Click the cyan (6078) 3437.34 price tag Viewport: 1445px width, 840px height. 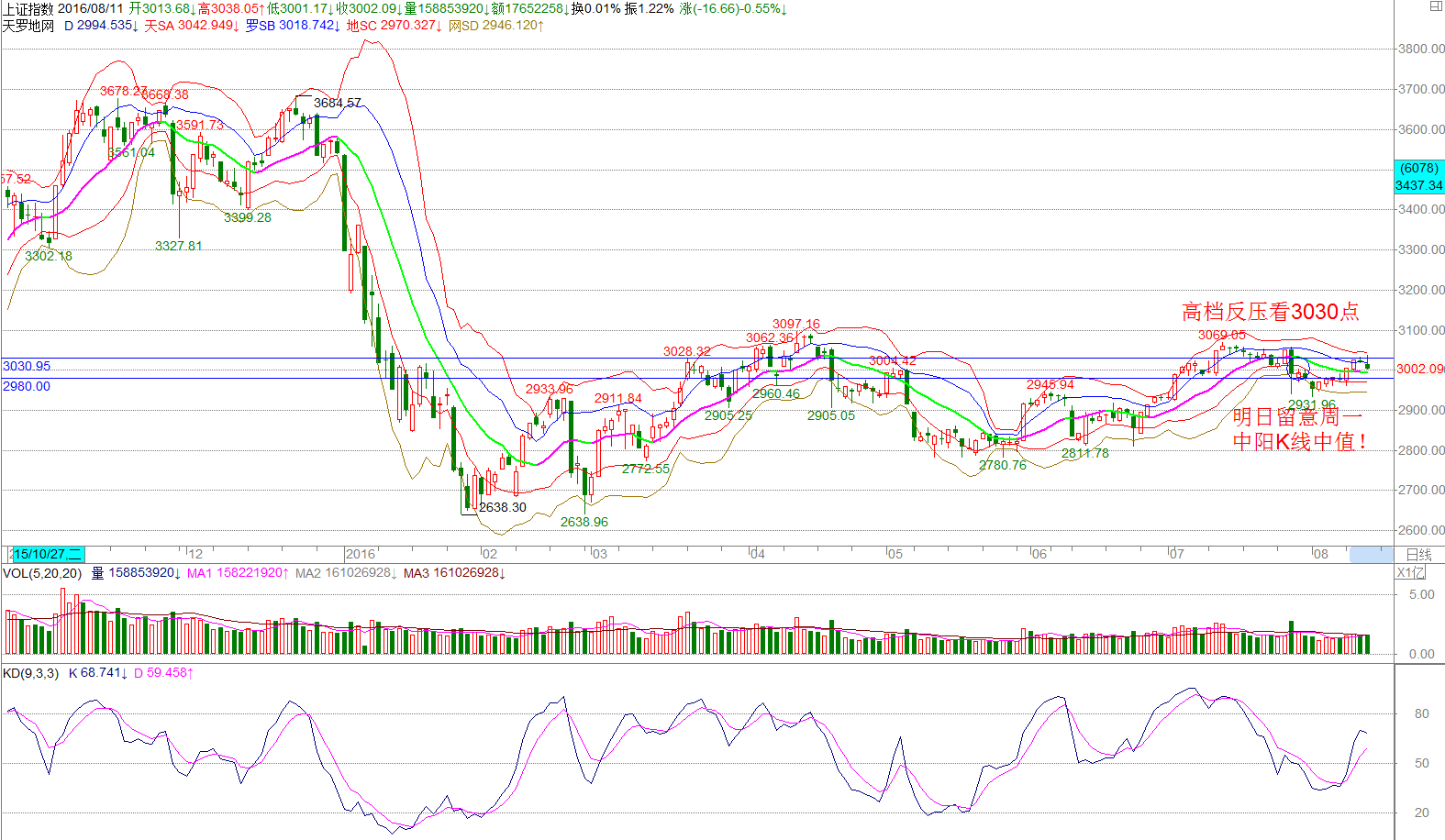1419,177
